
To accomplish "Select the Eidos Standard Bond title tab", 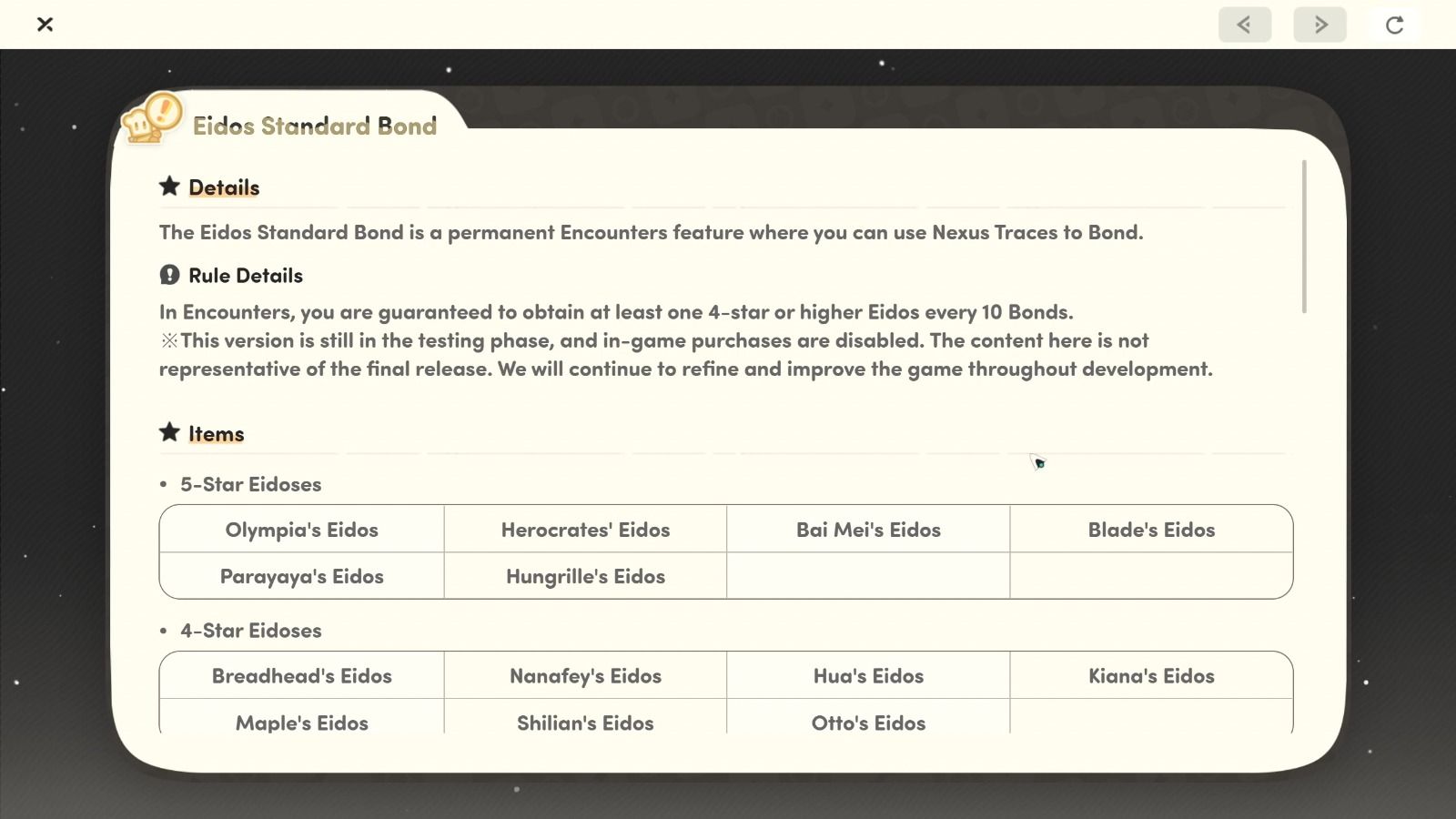I will click(314, 126).
